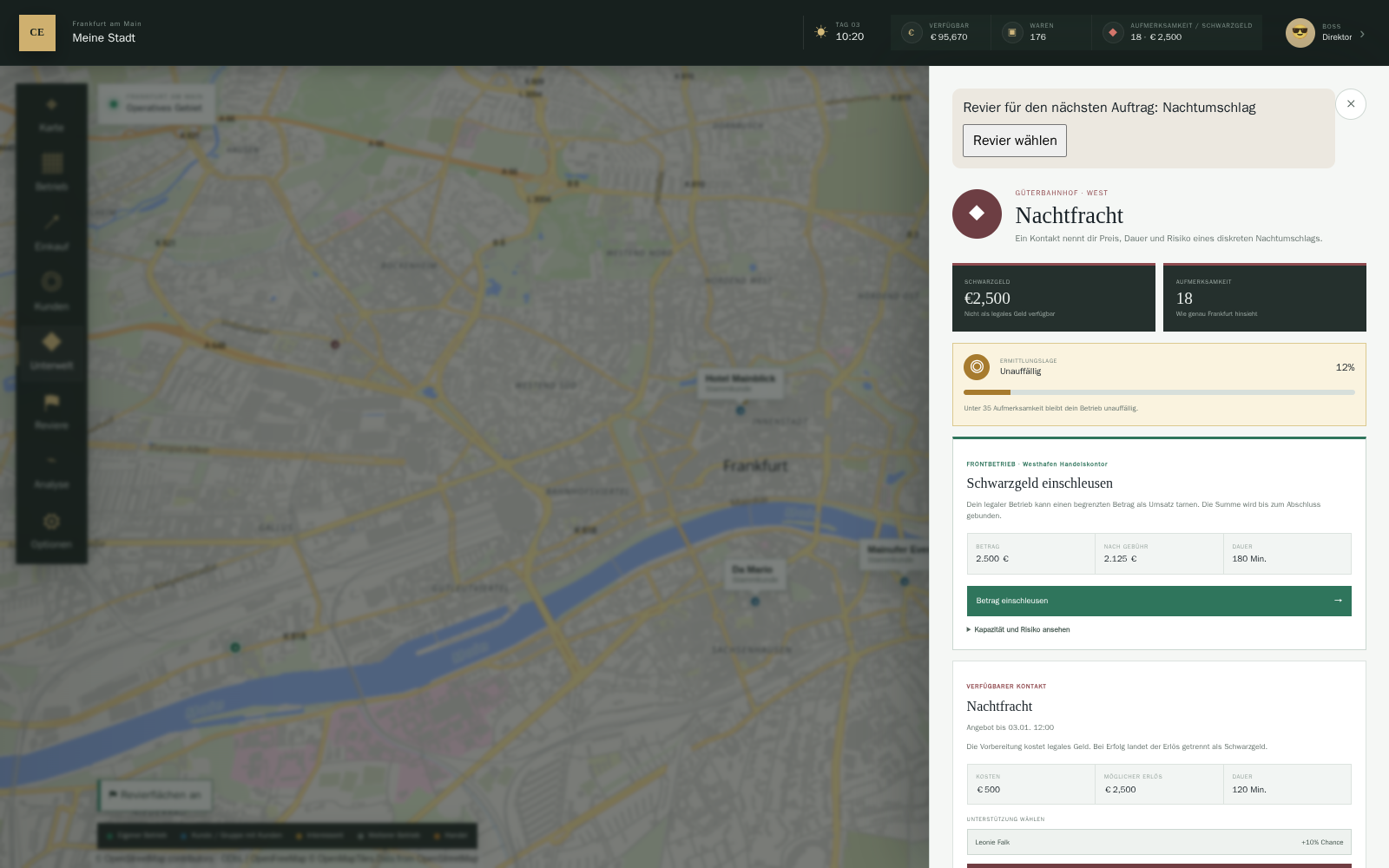This screenshot has height=868, width=1389.
Task: Click the Ermittlungslage progress bar
Action: [1159, 392]
